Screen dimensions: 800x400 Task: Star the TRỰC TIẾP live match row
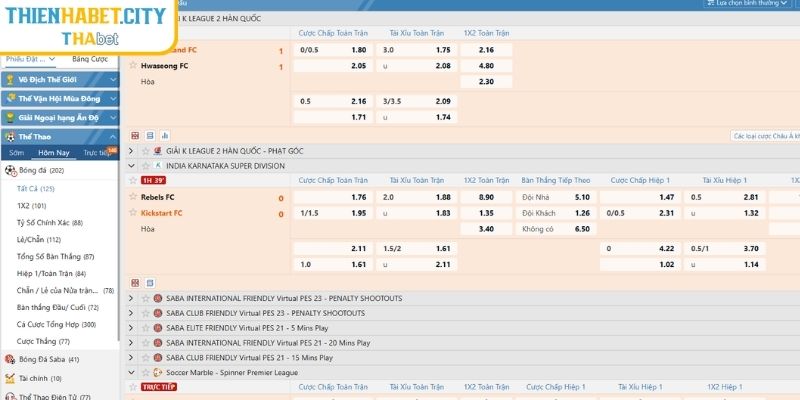tap(133, 387)
